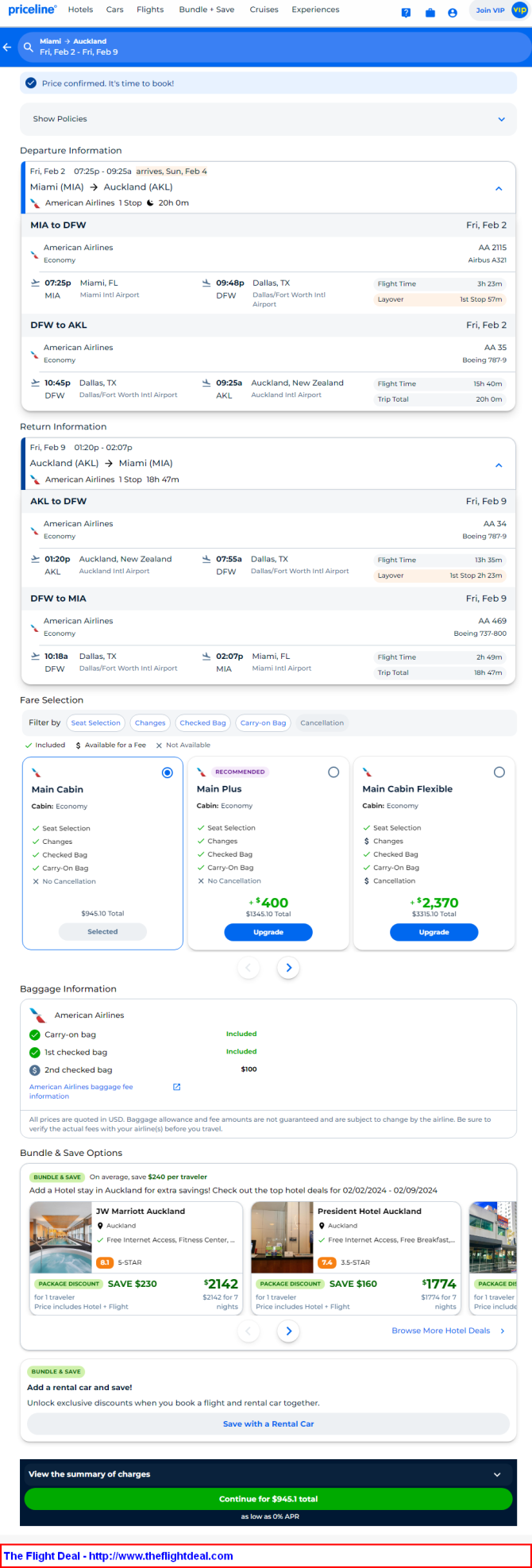This screenshot has height=1568, width=532.
Task: Click the second checked bag dollar icon
Action: (x=35, y=1069)
